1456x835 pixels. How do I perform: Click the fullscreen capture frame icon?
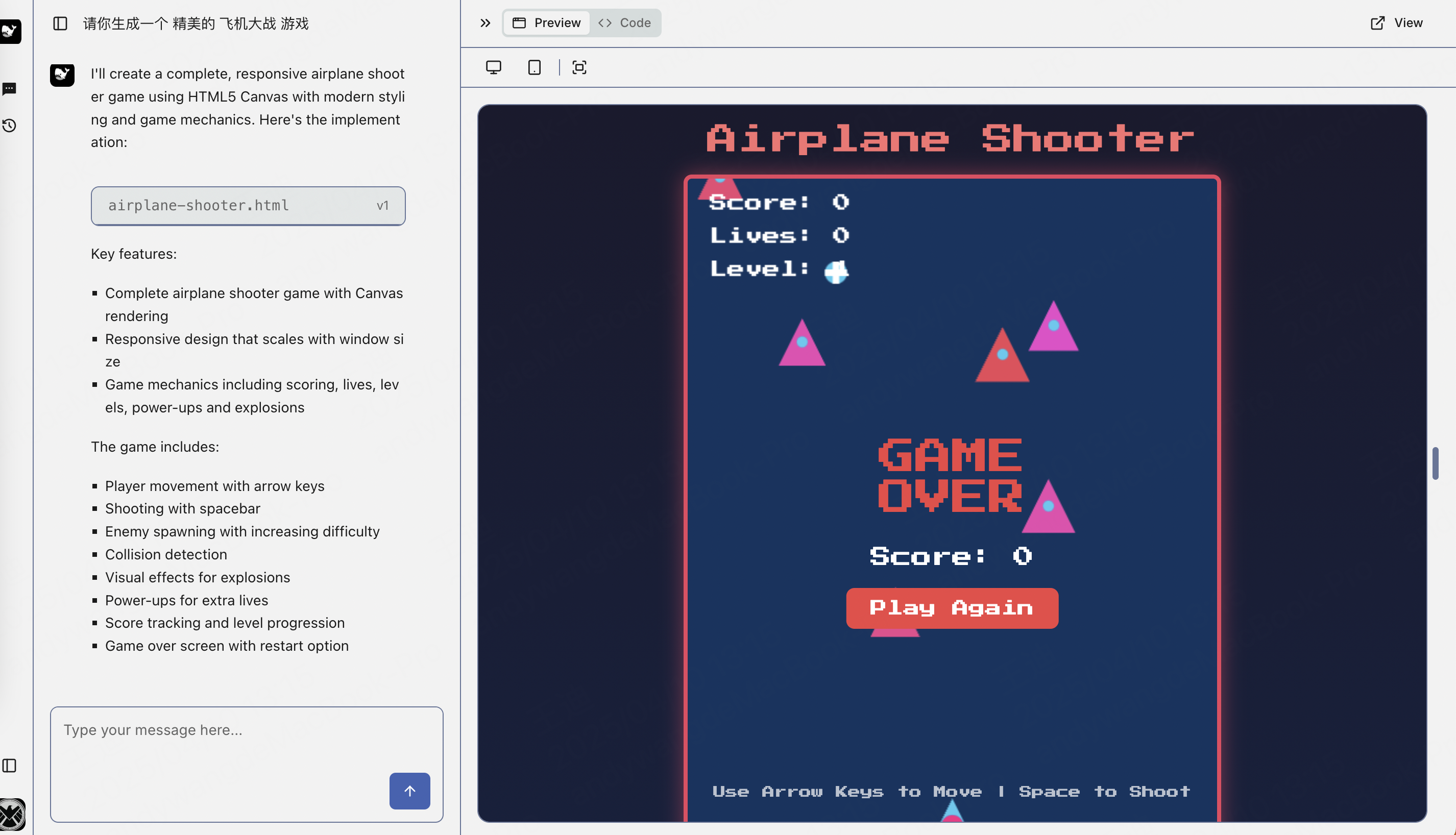point(579,68)
